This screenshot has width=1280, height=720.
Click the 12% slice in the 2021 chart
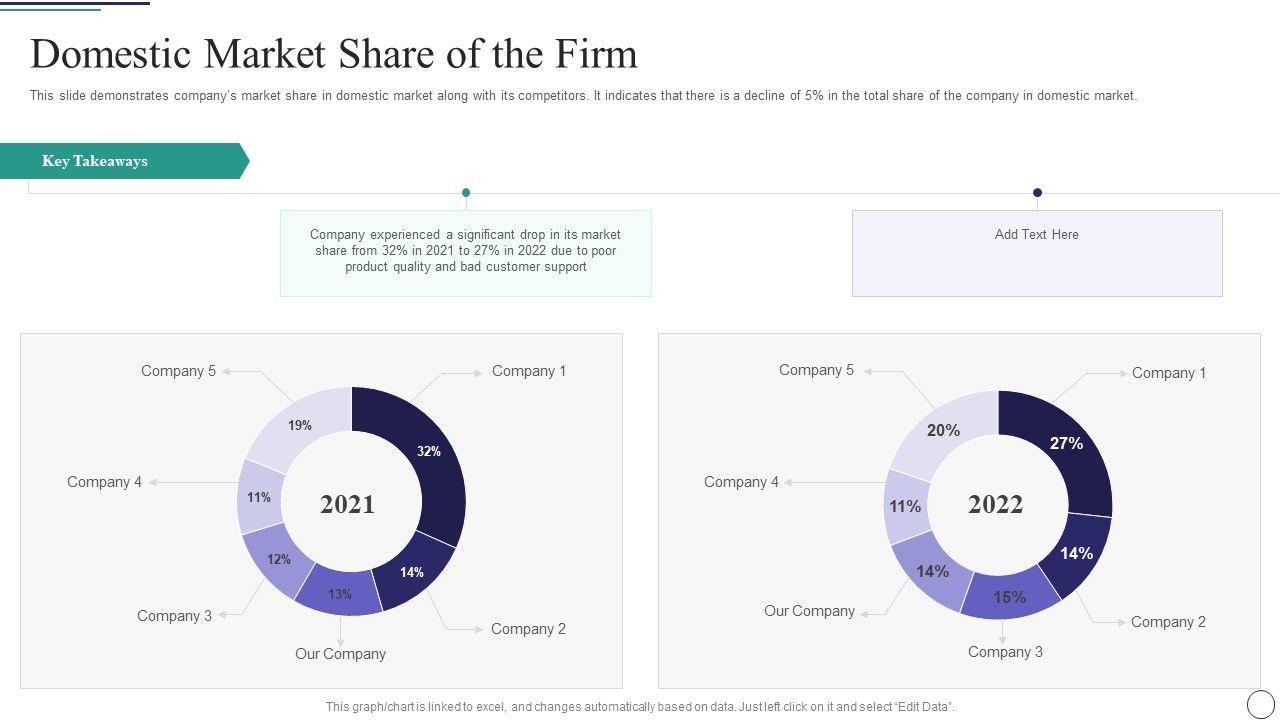point(278,560)
